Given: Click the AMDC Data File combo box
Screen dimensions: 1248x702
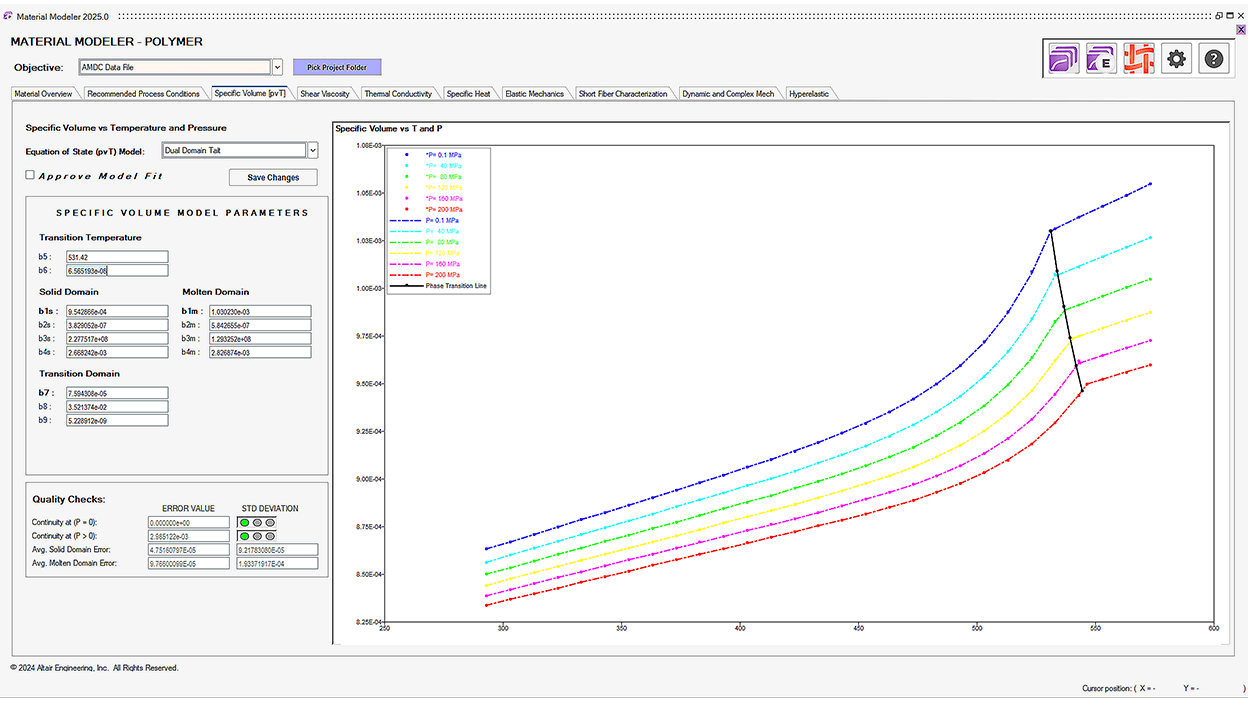Looking at the screenshot, I should point(174,67).
